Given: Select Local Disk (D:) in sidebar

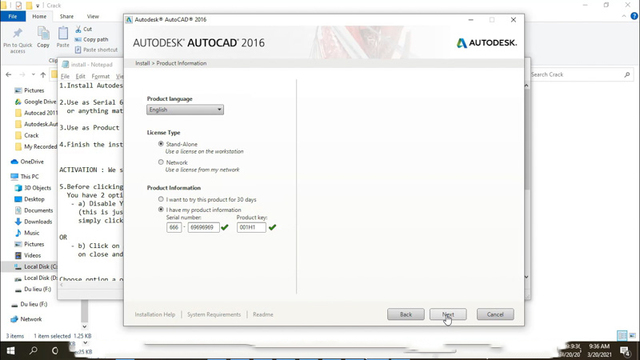Looking at the screenshot, I should pos(36,278).
